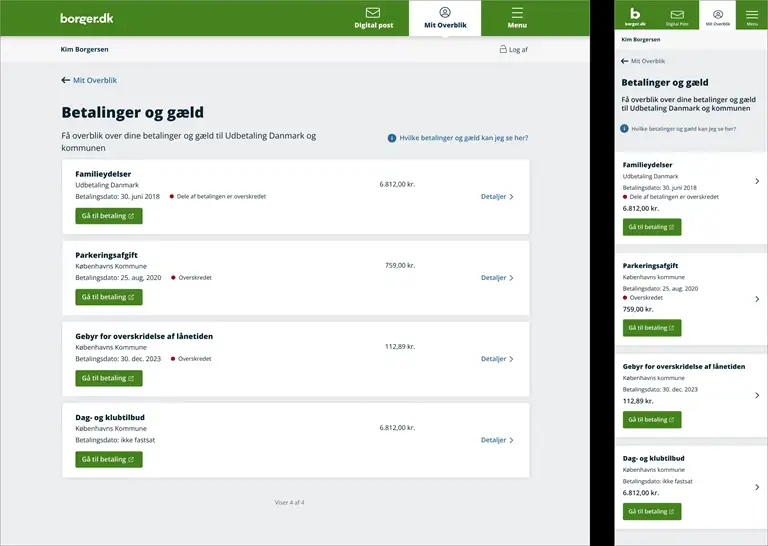768x546 pixels.
Task: Click the info icon beside 'Hvilke betalinger' desktop link
Action: 392,138
